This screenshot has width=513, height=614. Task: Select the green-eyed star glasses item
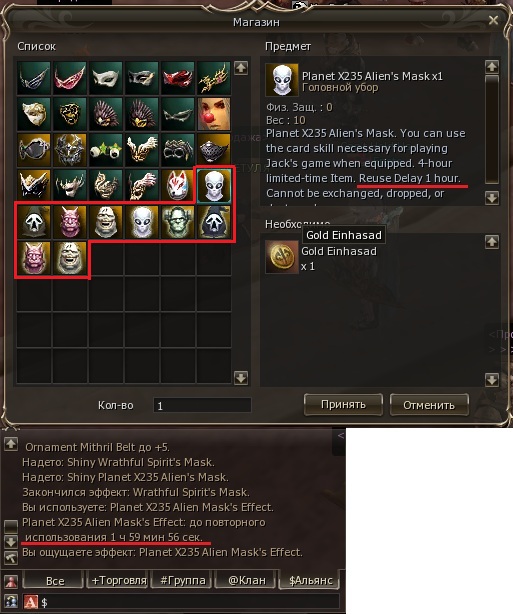click(x=106, y=150)
